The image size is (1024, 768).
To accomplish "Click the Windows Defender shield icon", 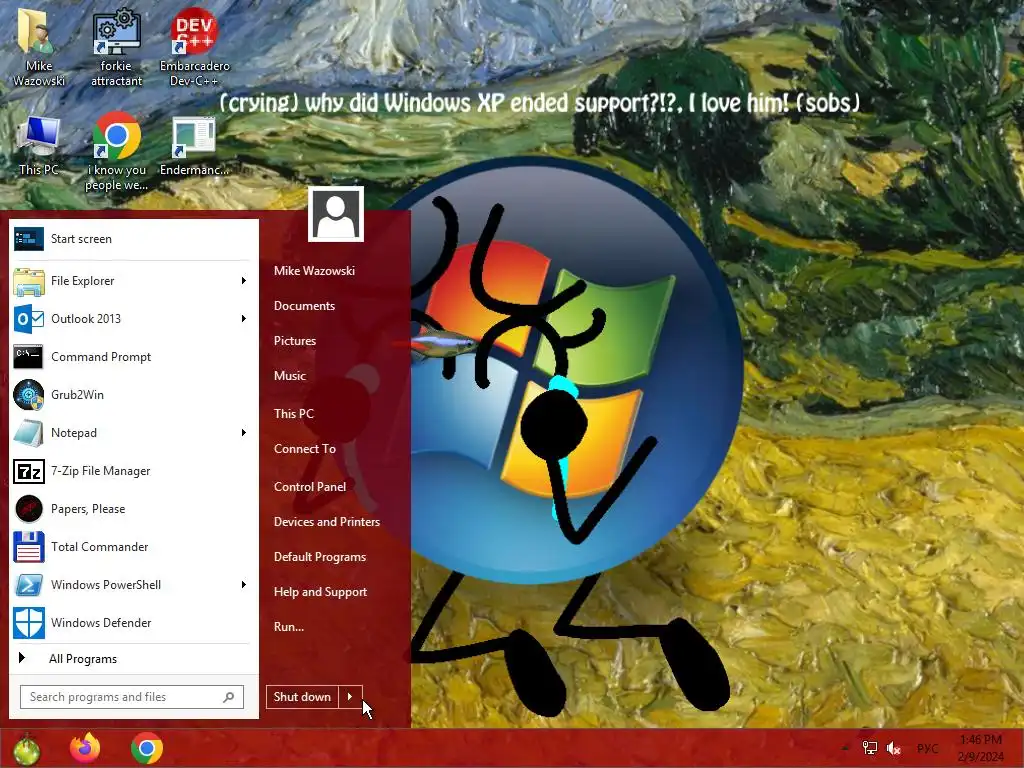I will click(29, 623).
